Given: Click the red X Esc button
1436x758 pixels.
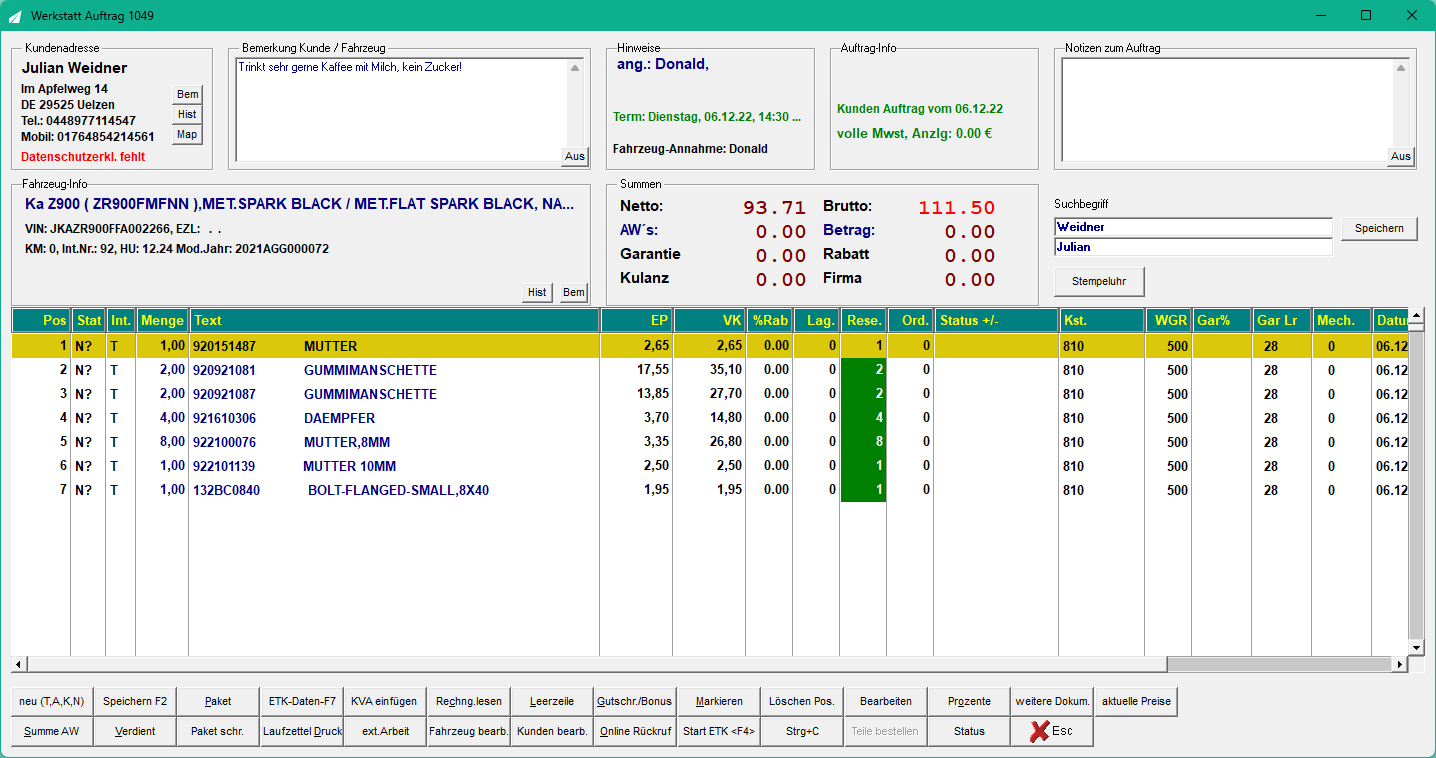Looking at the screenshot, I should [1052, 731].
